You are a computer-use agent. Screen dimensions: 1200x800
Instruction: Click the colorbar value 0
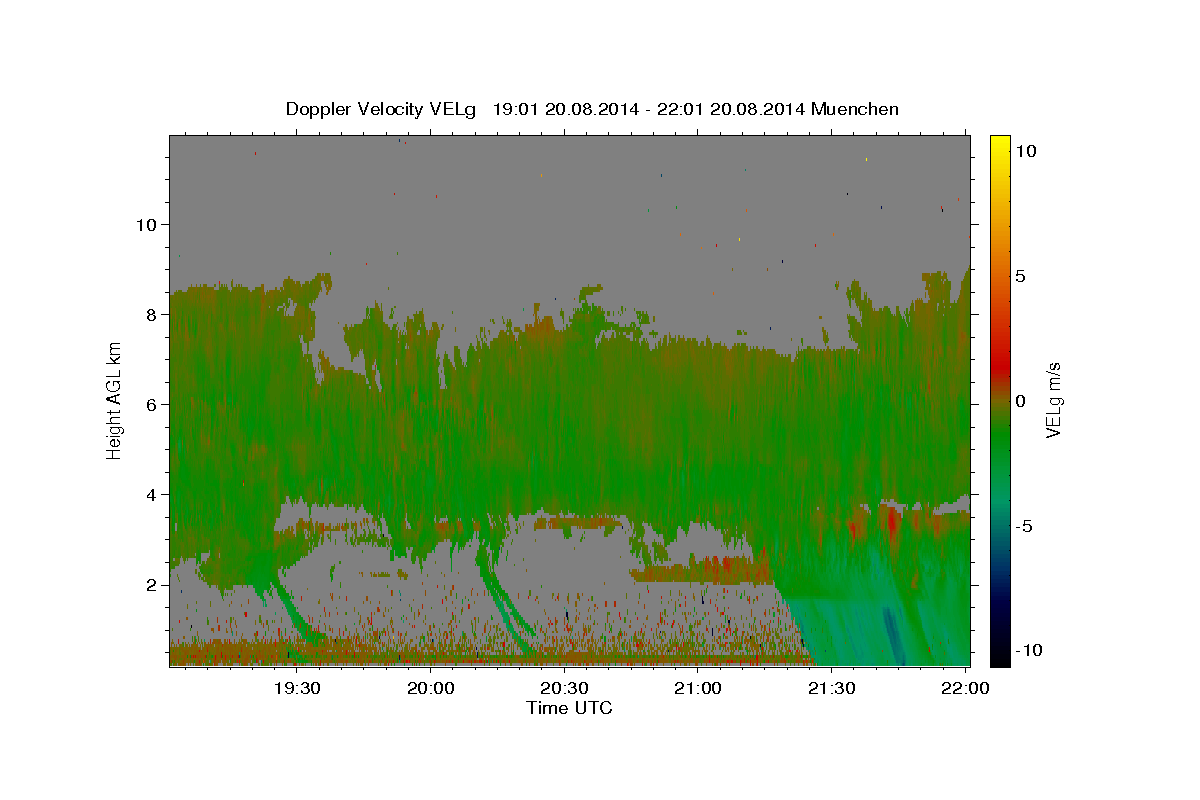(1020, 401)
